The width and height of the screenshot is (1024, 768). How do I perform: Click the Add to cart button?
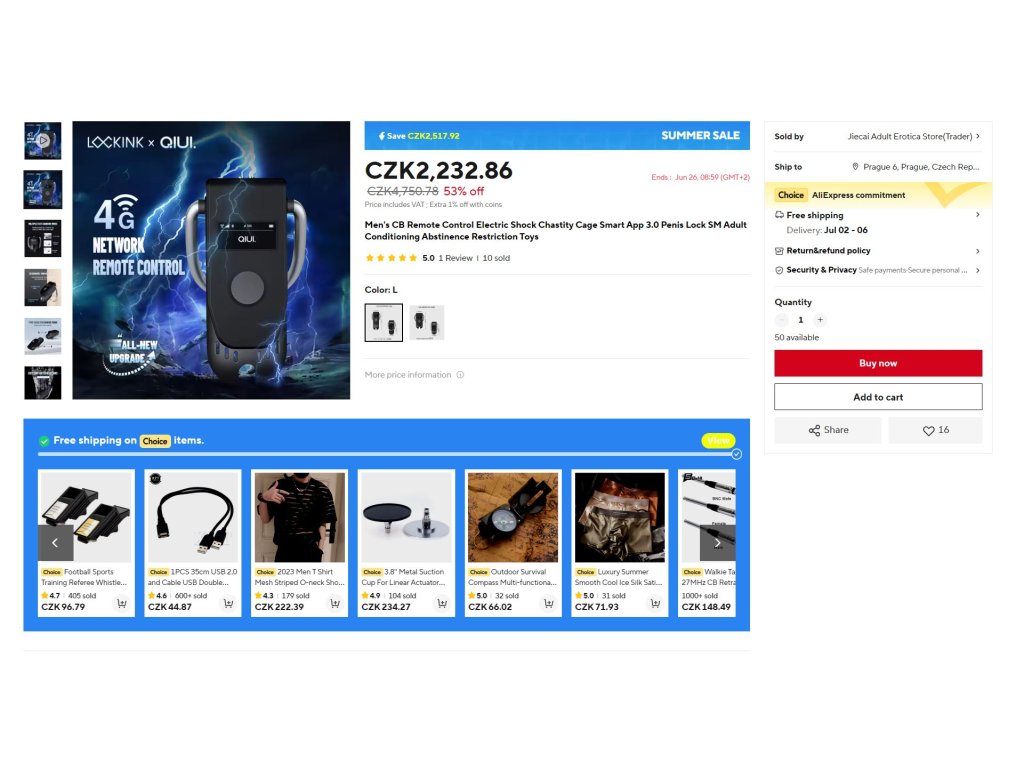click(x=878, y=397)
